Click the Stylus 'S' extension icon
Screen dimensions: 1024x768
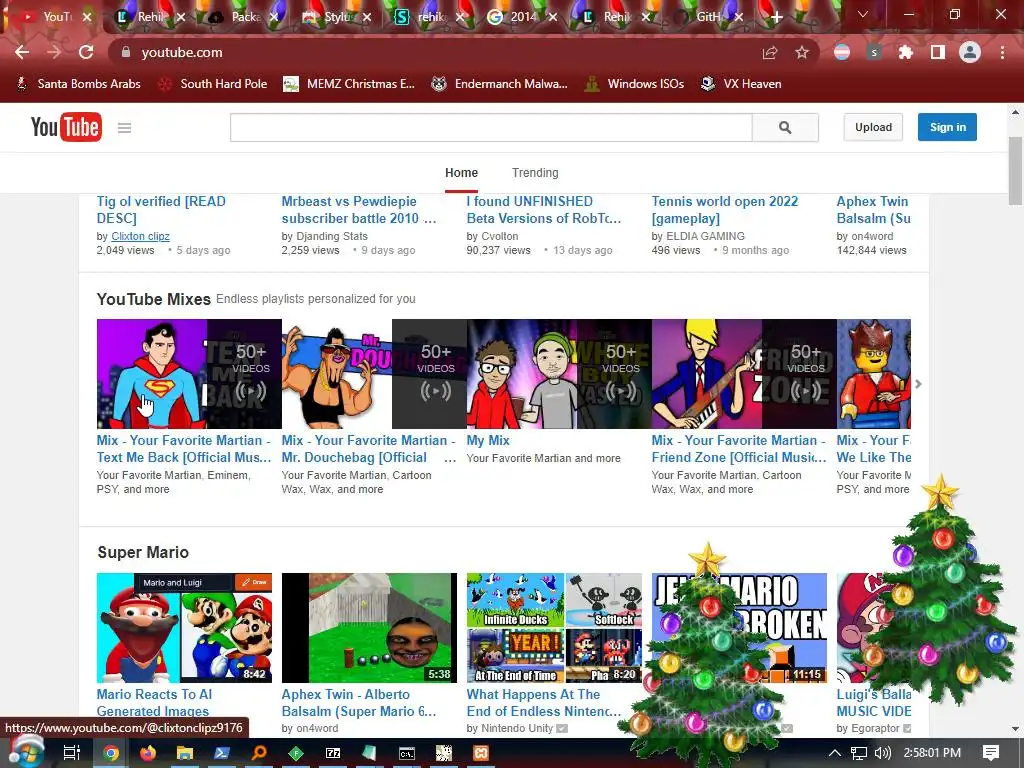point(874,52)
